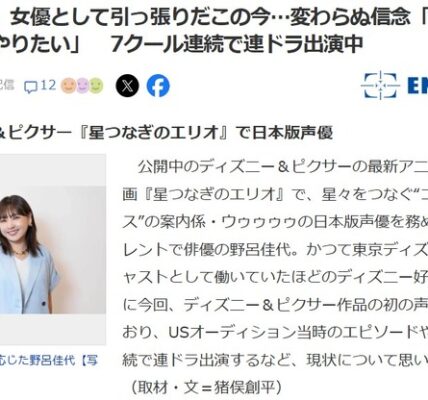Share the article on X
The width and height of the screenshot is (428, 400).
click(x=127, y=86)
